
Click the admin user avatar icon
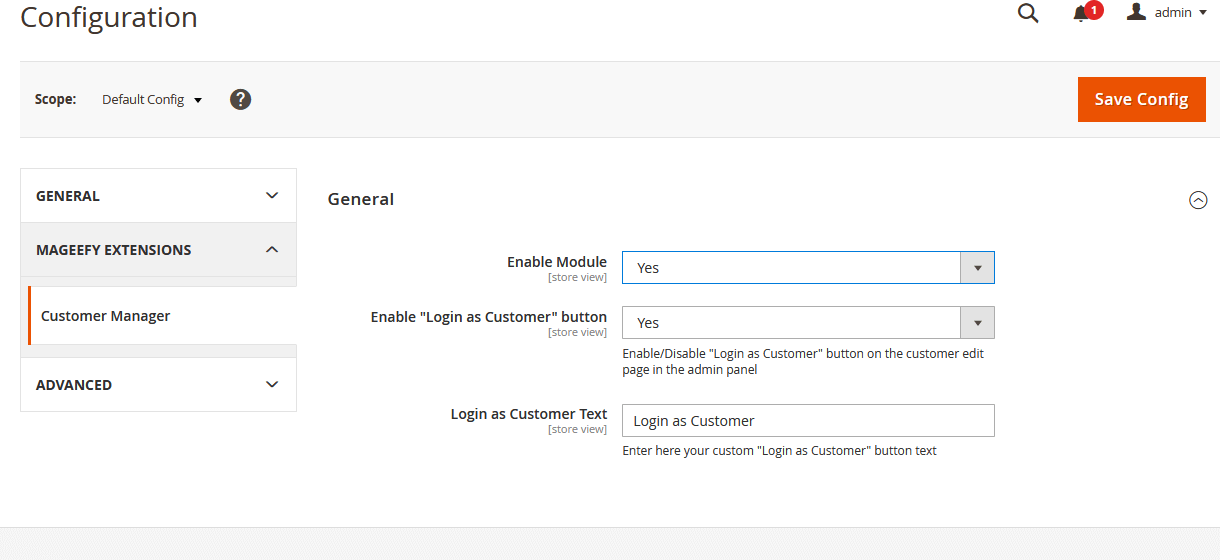(1136, 12)
